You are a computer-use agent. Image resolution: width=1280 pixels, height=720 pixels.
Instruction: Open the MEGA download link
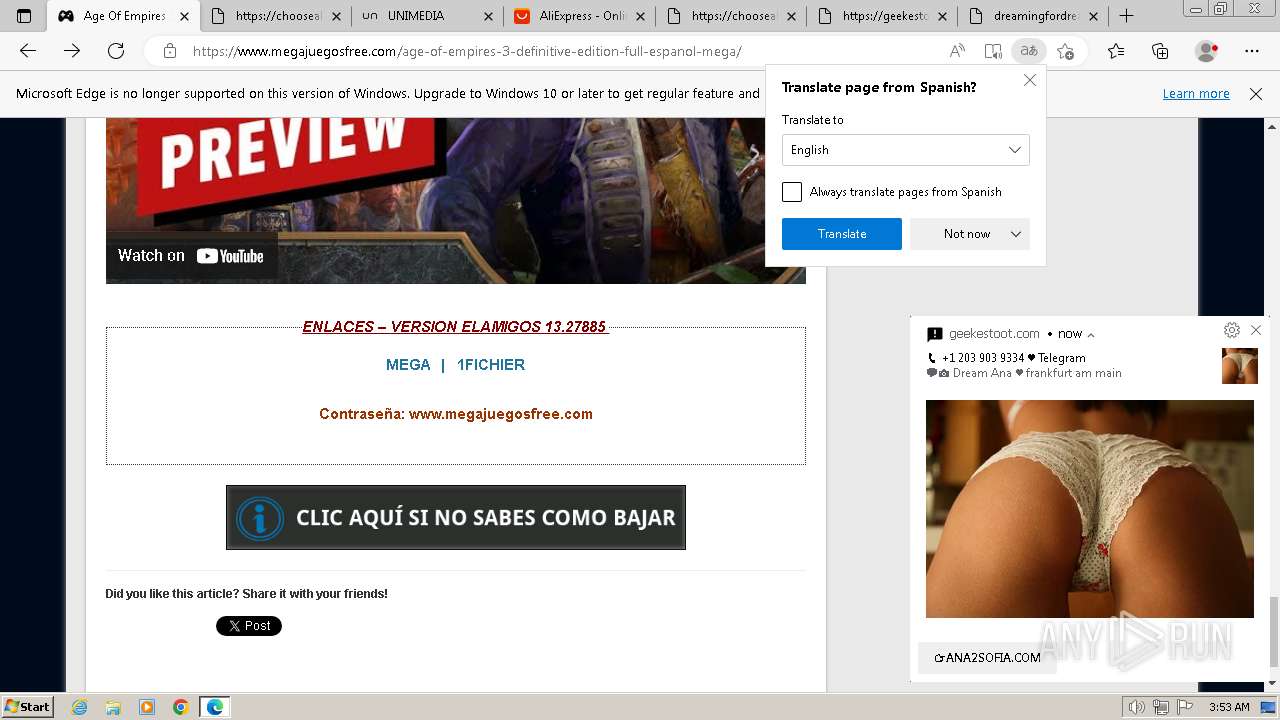408,365
